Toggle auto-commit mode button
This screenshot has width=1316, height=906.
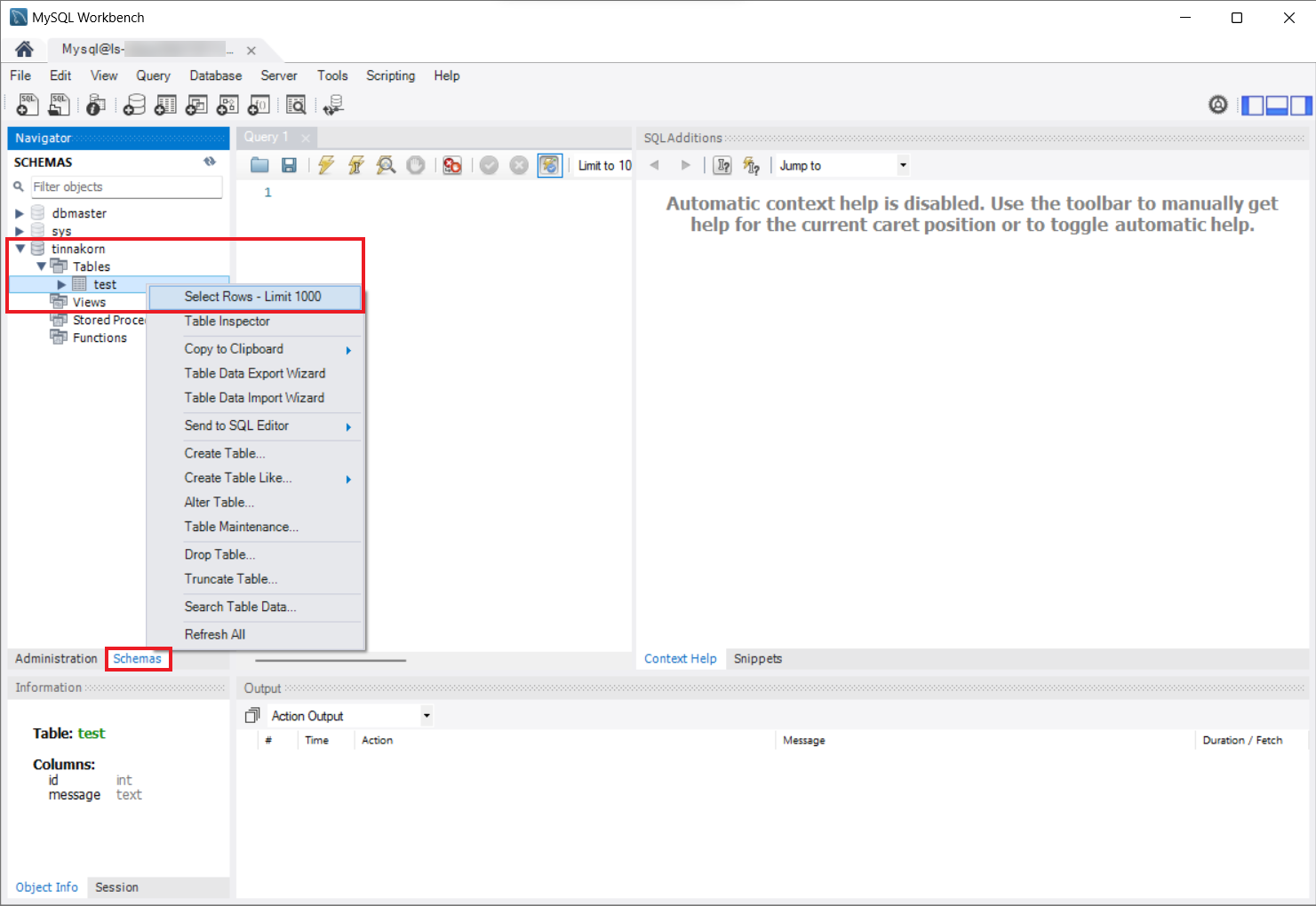550,165
